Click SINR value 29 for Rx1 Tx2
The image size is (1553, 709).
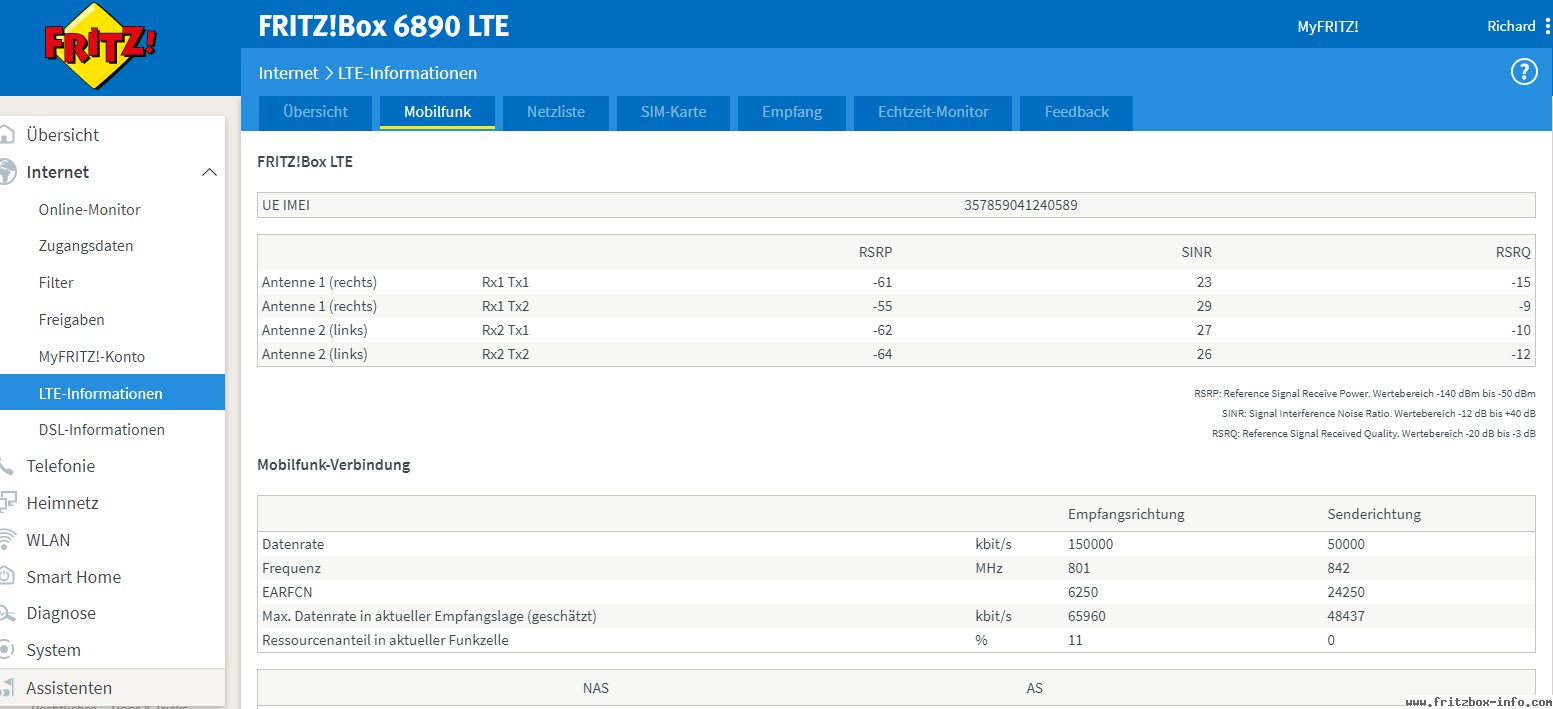1203,306
